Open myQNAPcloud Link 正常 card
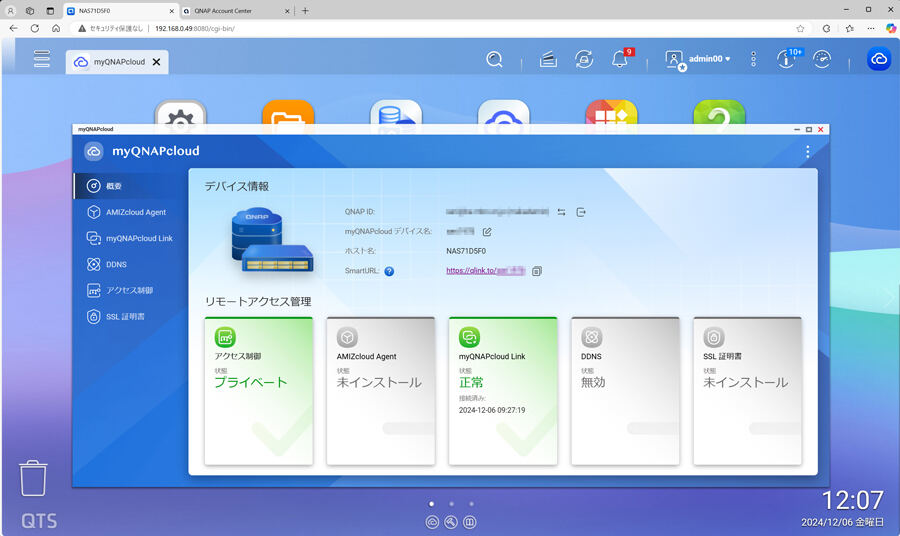This screenshot has height=536, width=900. coord(503,391)
